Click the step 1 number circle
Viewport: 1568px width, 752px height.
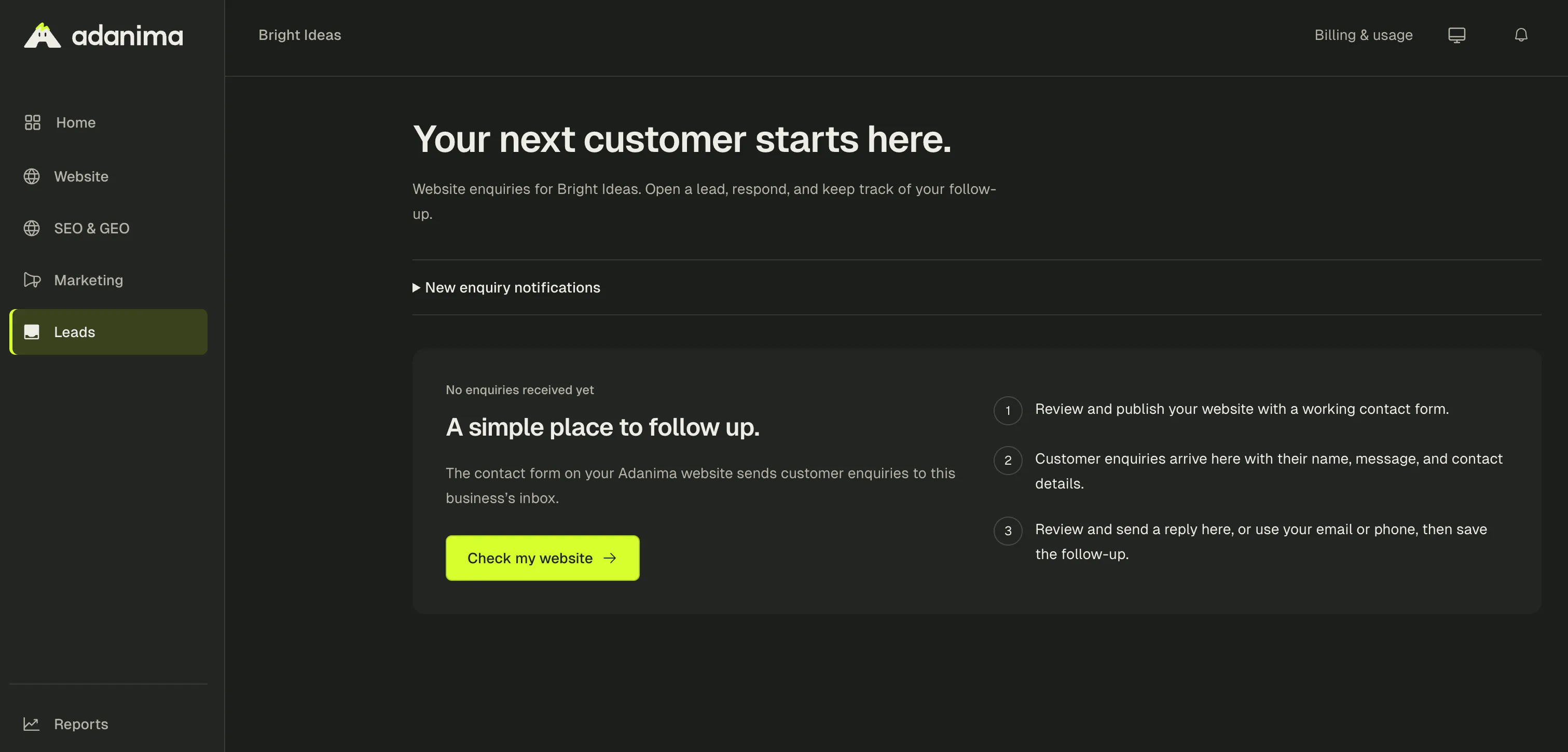click(1008, 411)
